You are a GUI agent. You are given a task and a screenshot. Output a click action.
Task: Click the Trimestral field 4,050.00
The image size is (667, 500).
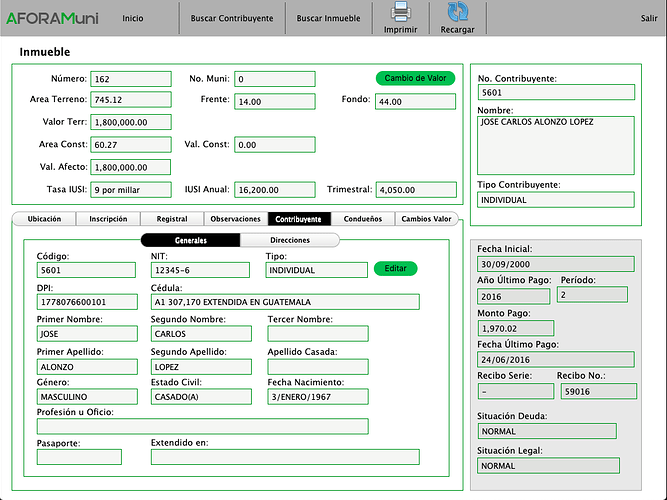coord(416,190)
